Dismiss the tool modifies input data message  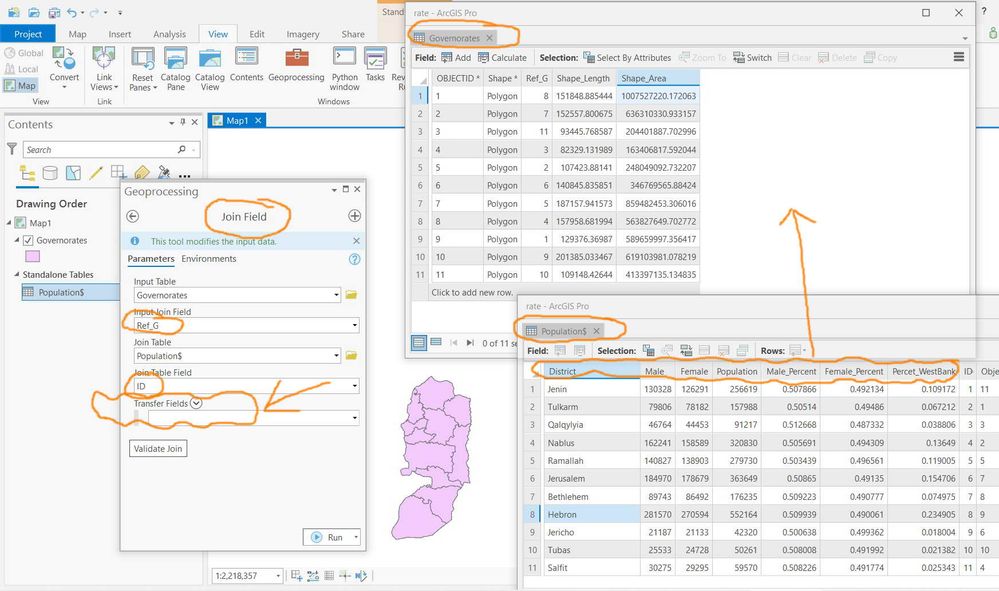(x=356, y=241)
